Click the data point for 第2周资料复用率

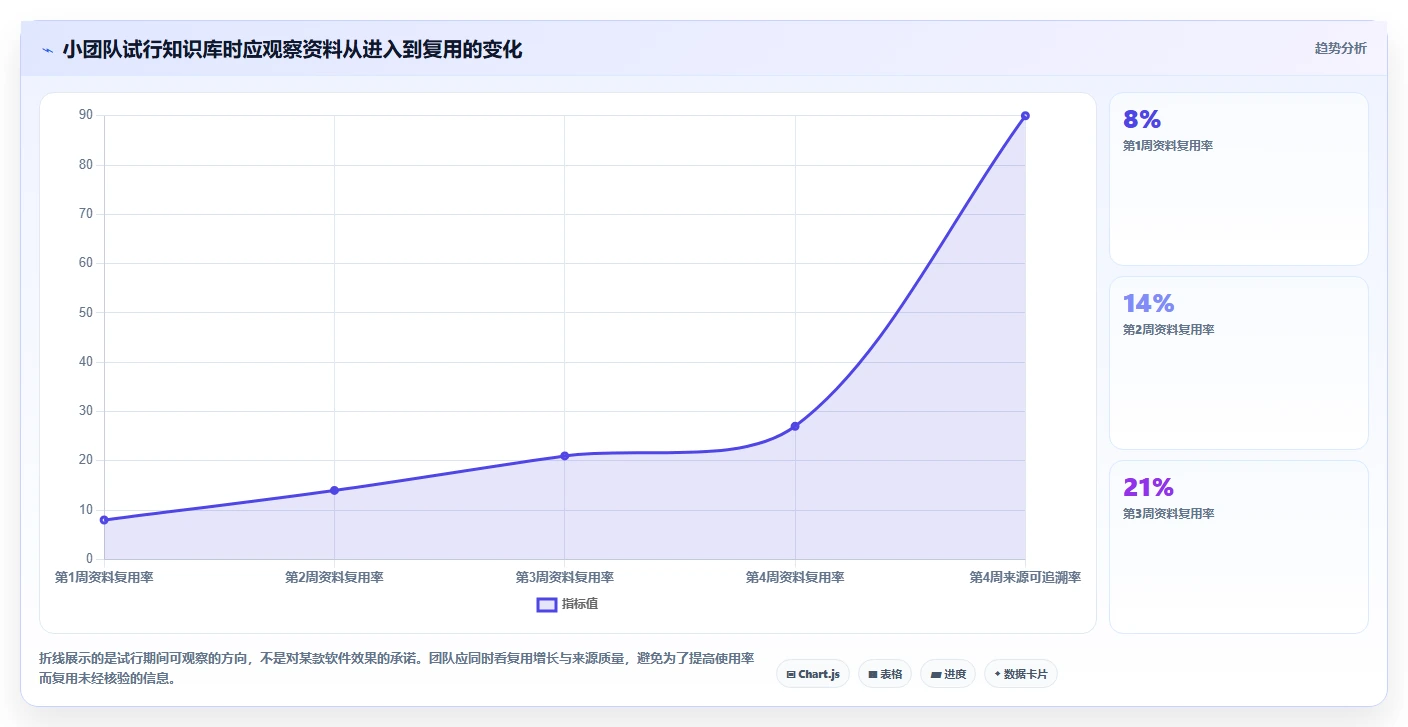pyautogui.click(x=334, y=490)
